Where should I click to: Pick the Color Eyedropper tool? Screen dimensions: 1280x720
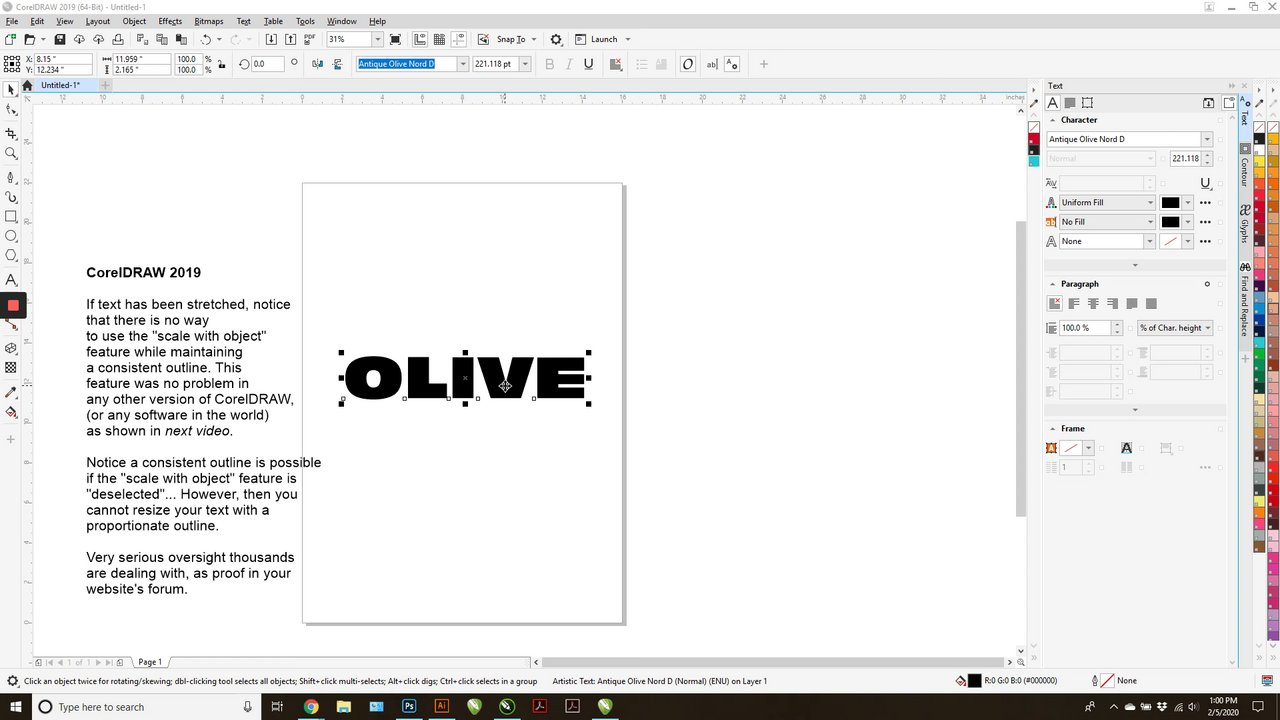(x=11, y=392)
